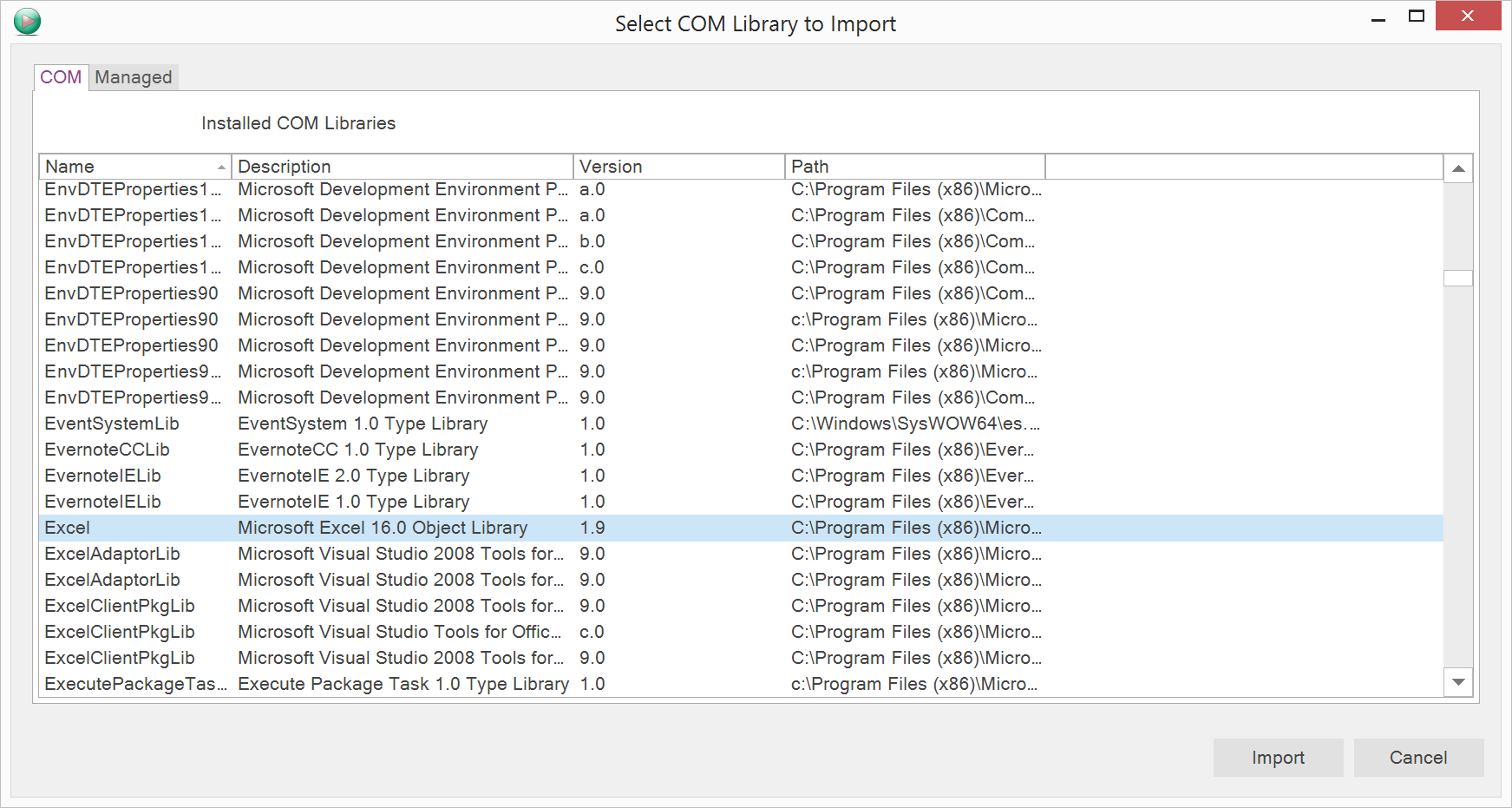Sort list by Name column header
The width and height of the screenshot is (1512, 808).
[x=134, y=167]
